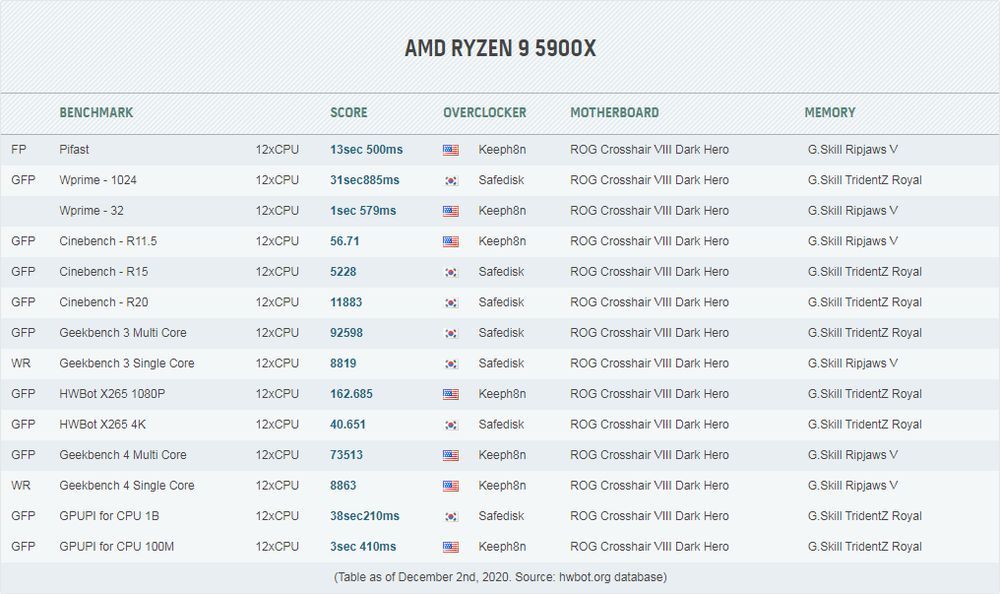The width and height of the screenshot is (1000, 594).
Task: Select the HWBot X265 1080P benchmark name
Action: point(112,394)
